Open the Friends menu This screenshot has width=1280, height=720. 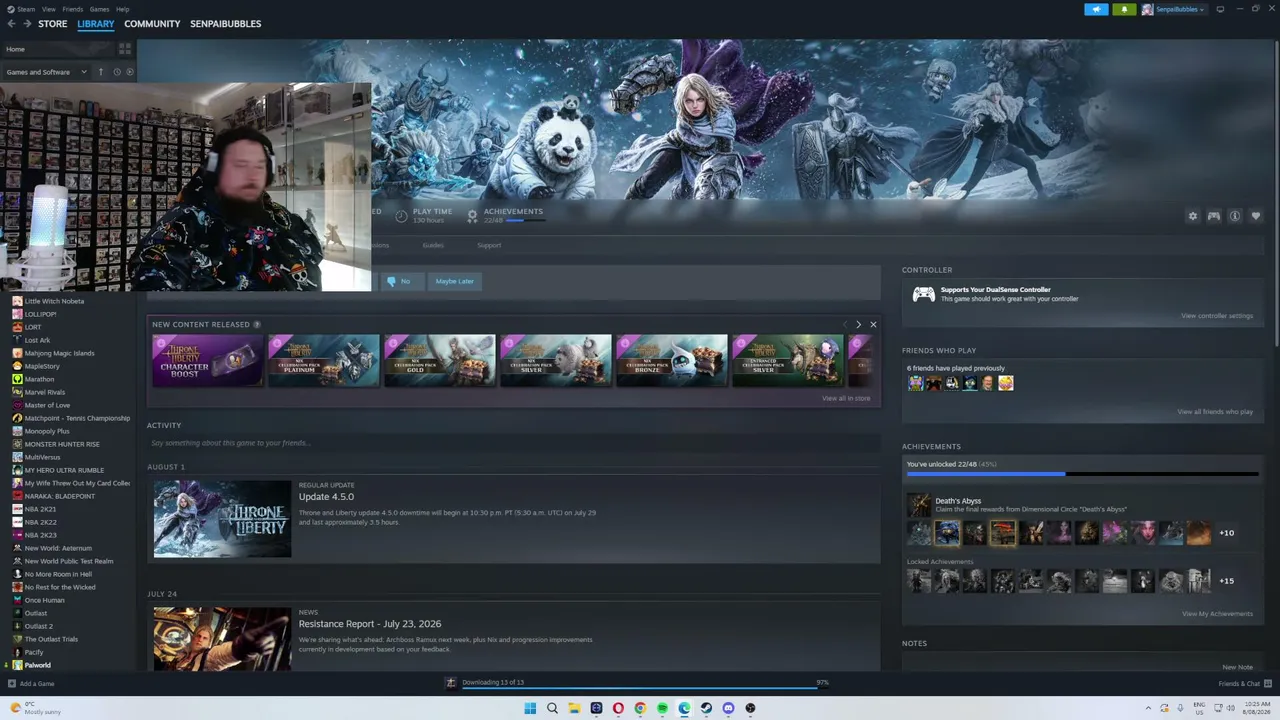pyautogui.click(x=72, y=9)
